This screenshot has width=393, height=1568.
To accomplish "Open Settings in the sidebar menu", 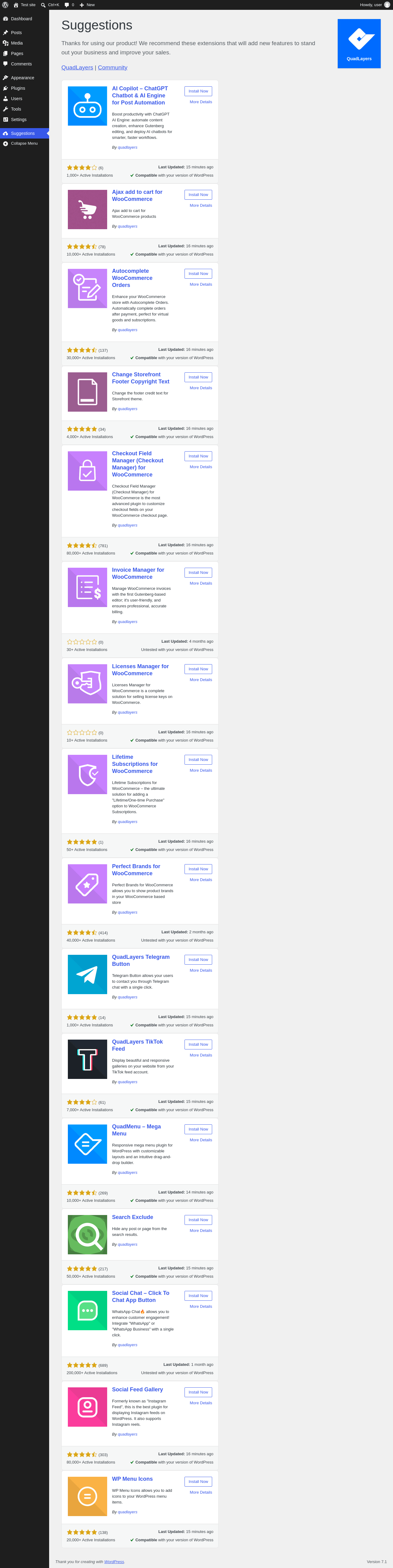I will coord(24,119).
